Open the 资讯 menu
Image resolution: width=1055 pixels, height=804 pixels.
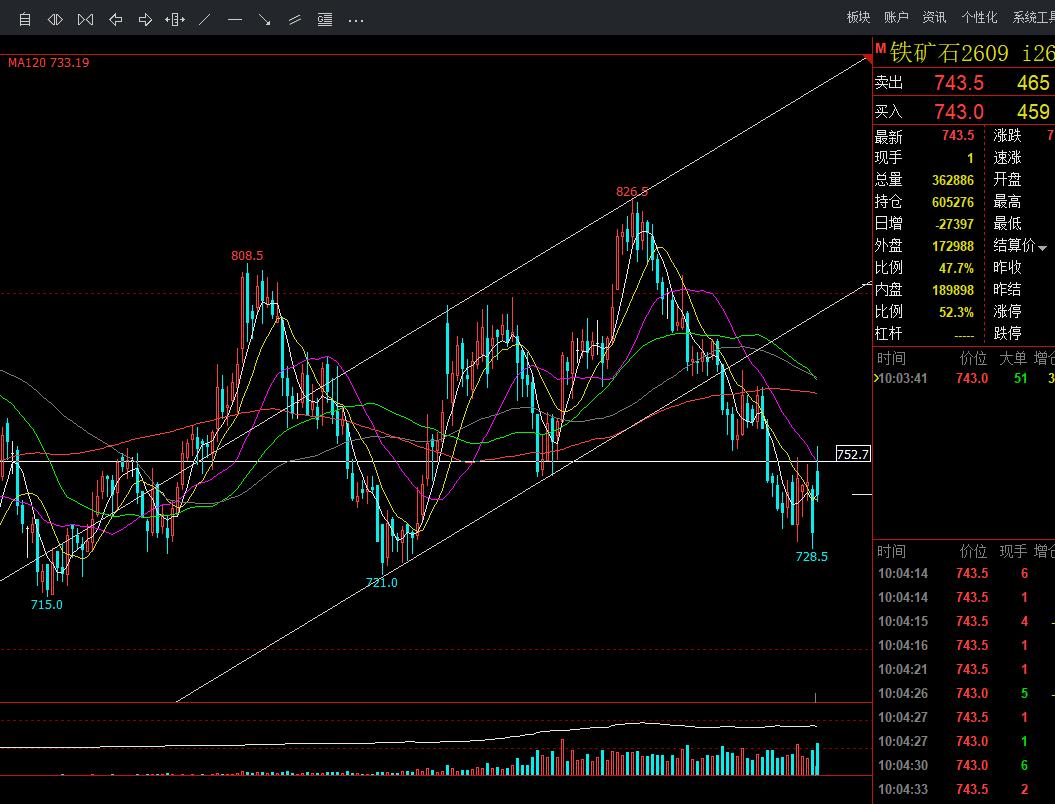[x=933, y=17]
